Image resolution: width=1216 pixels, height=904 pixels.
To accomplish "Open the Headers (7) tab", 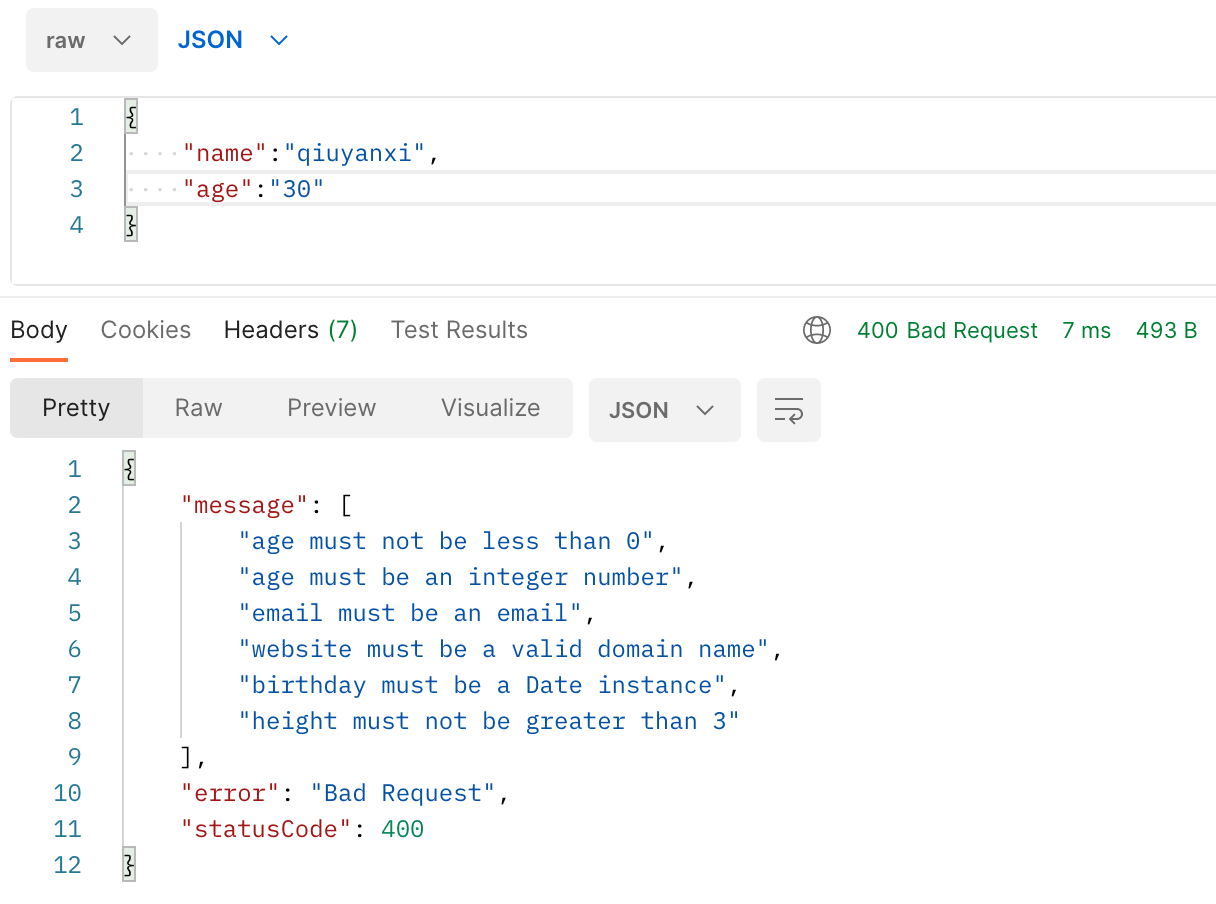I will (x=290, y=330).
